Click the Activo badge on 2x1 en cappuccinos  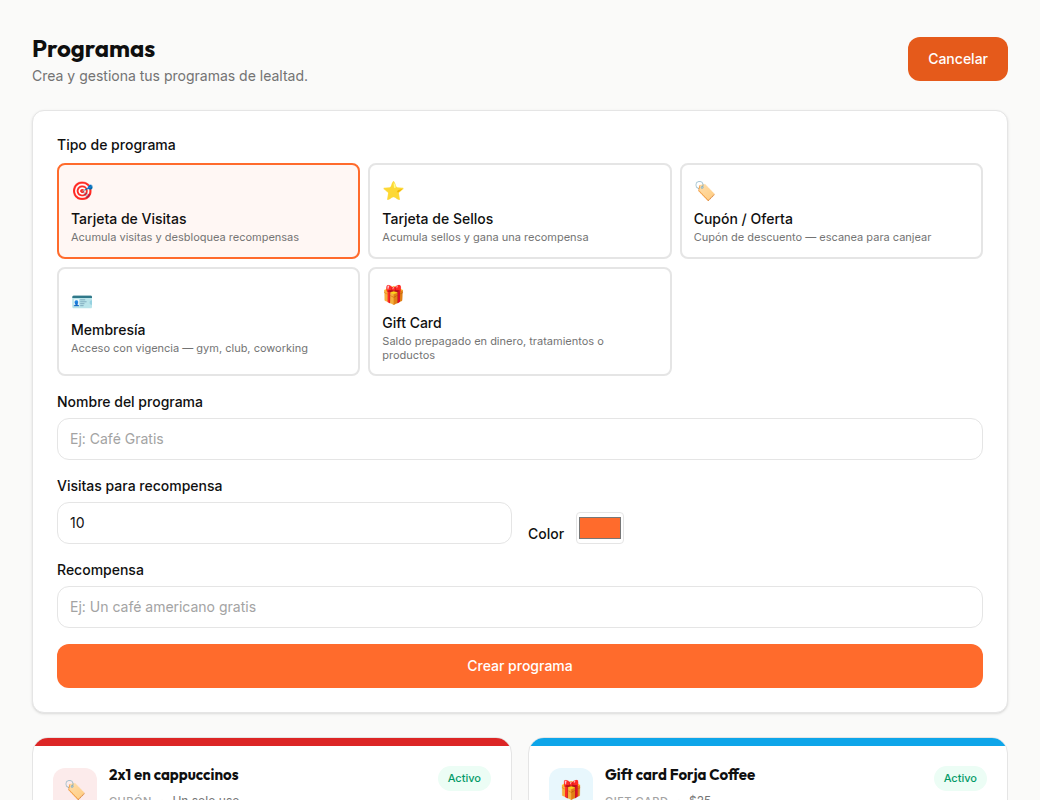(x=464, y=778)
